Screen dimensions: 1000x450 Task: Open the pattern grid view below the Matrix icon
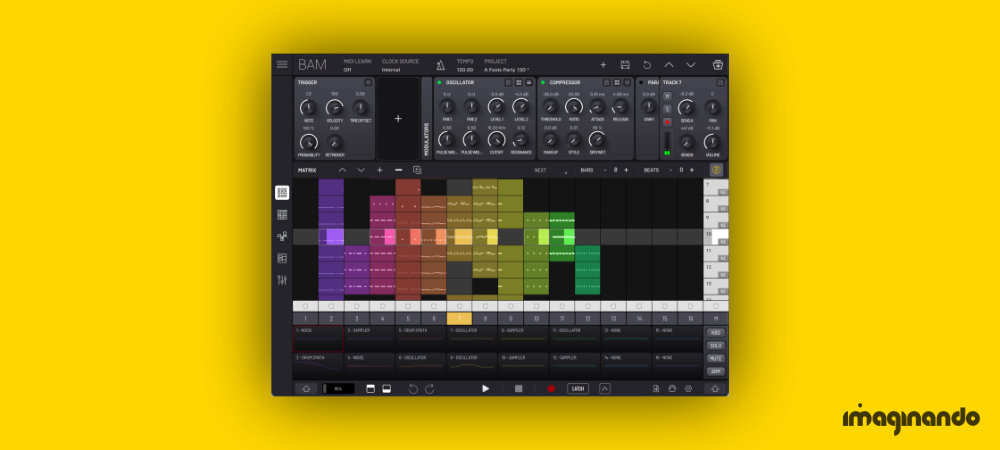(x=282, y=215)
